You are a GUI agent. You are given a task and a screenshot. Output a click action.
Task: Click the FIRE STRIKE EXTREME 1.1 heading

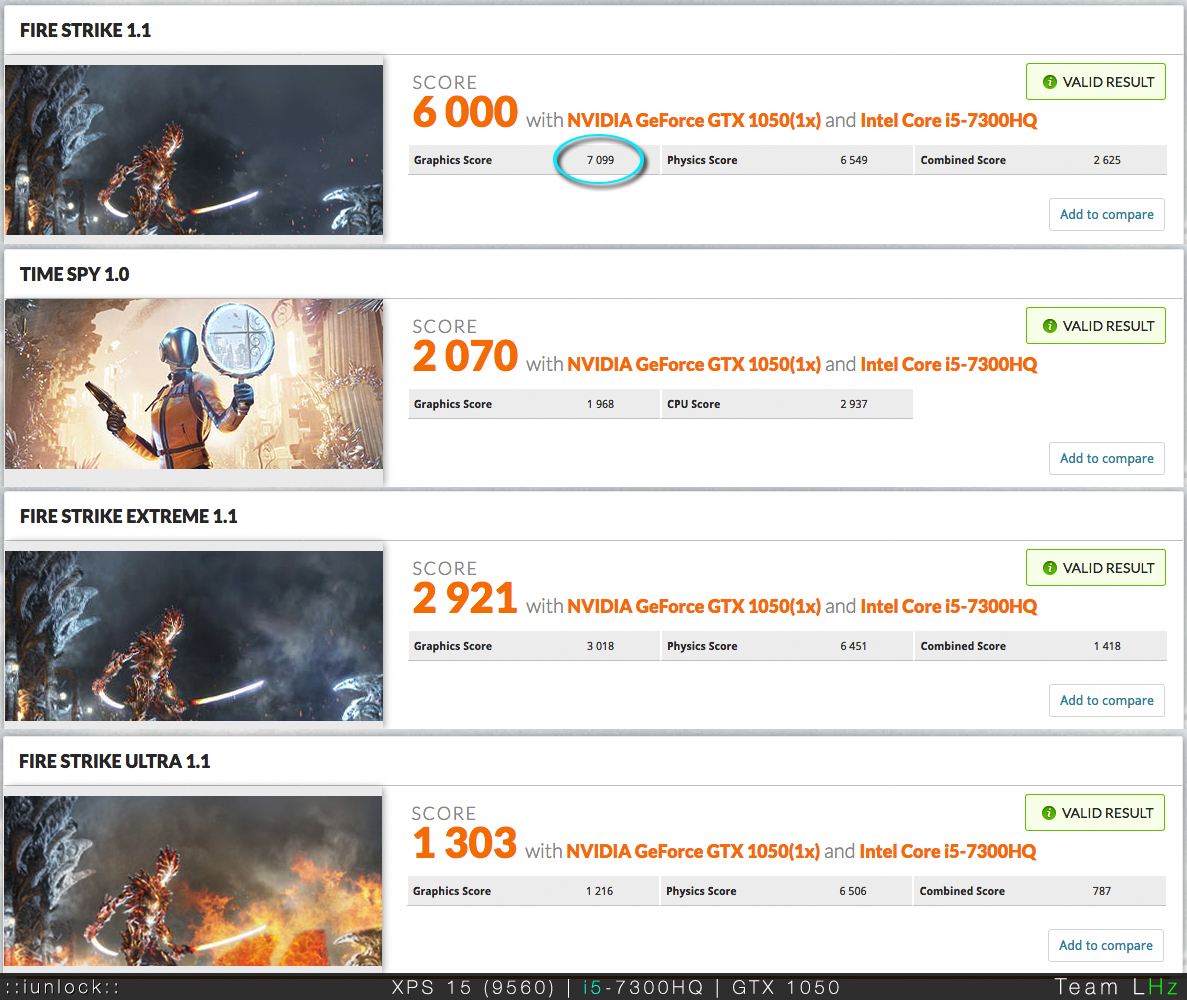click(x=129, y=516)
